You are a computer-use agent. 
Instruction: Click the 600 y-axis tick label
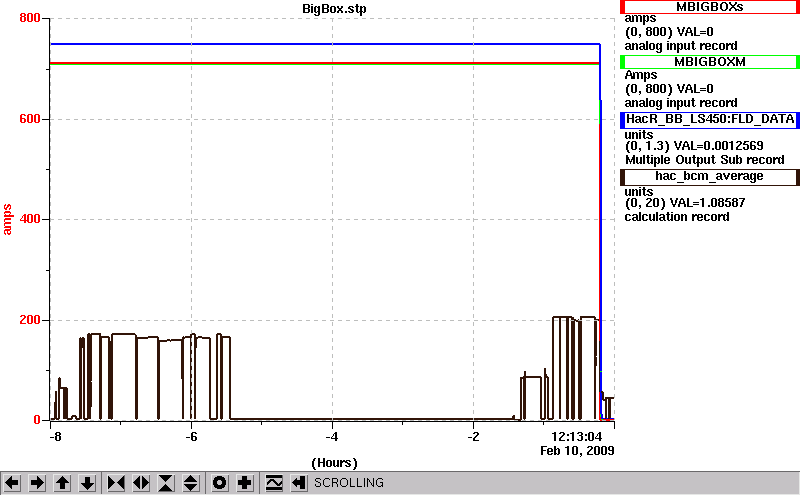click(x=30, y=119)
